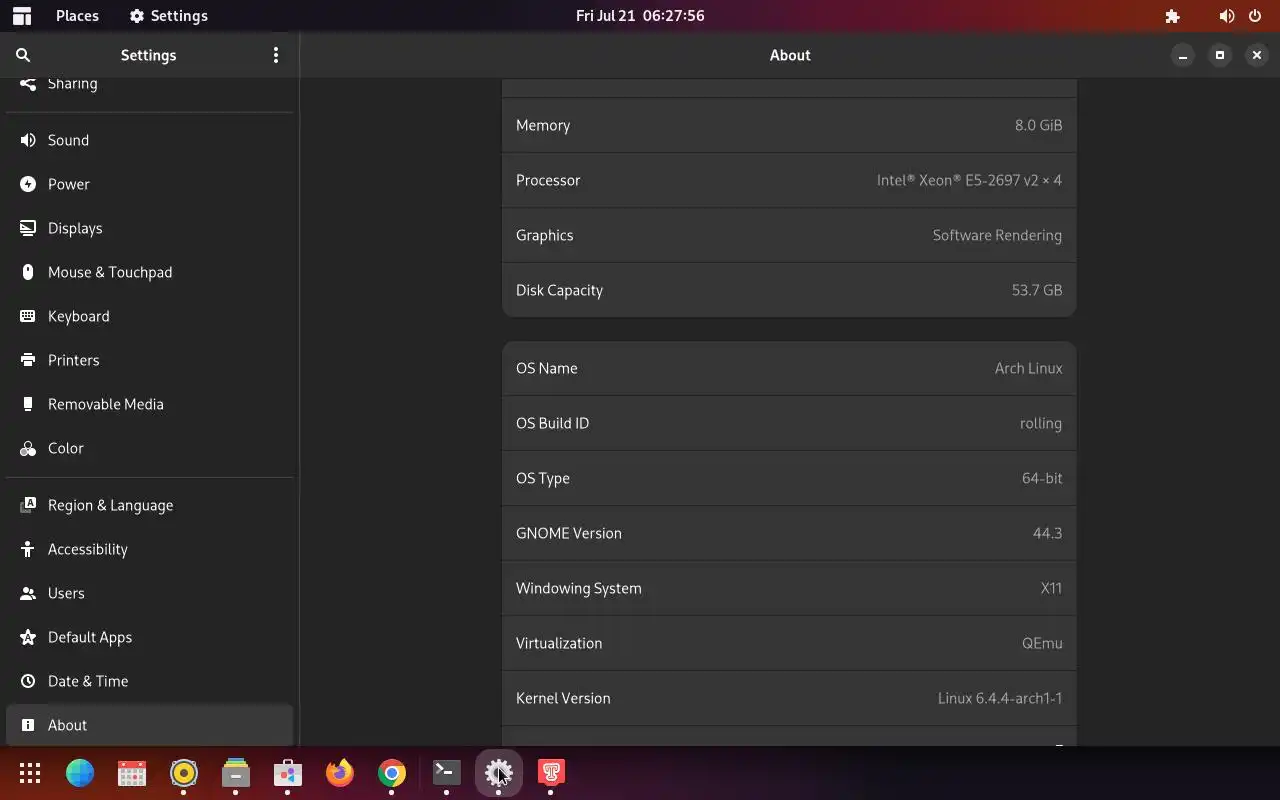Close the Settings window
1280x800 pixels.
point(1257,56)
